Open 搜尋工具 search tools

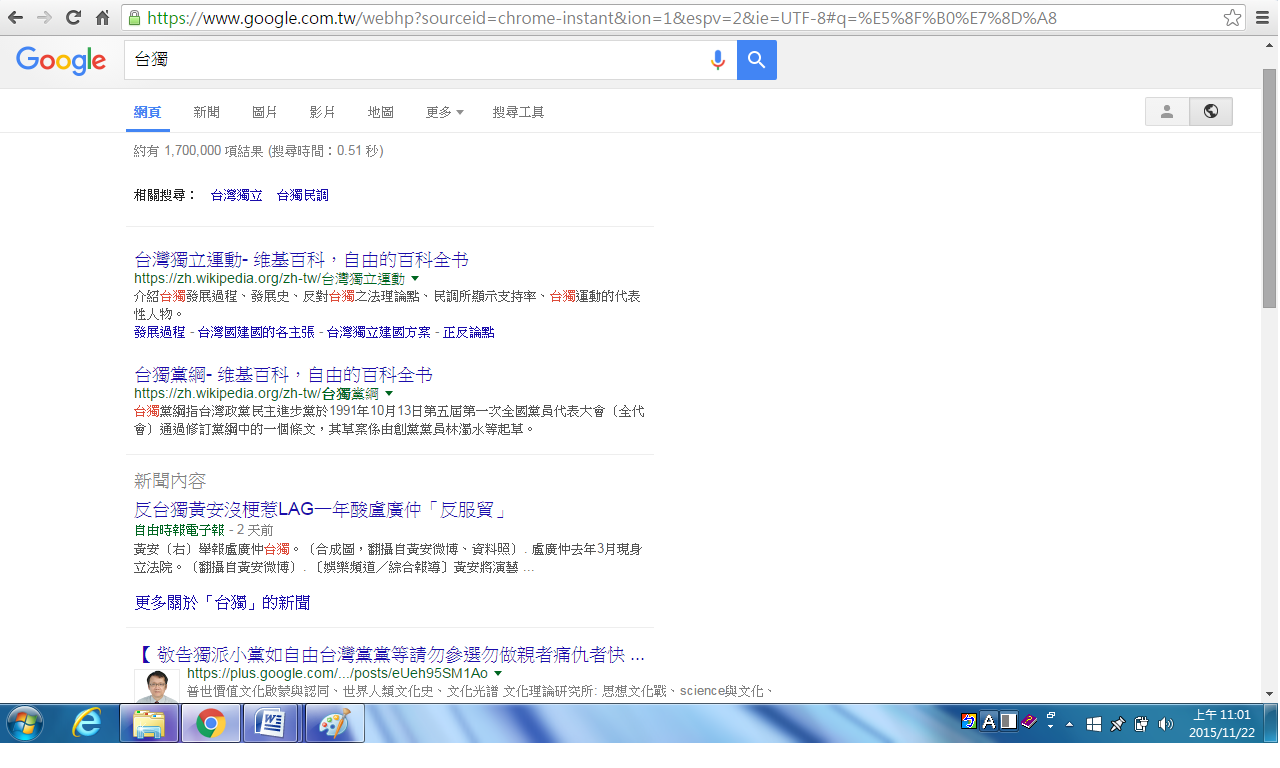(x=518, y=112)
